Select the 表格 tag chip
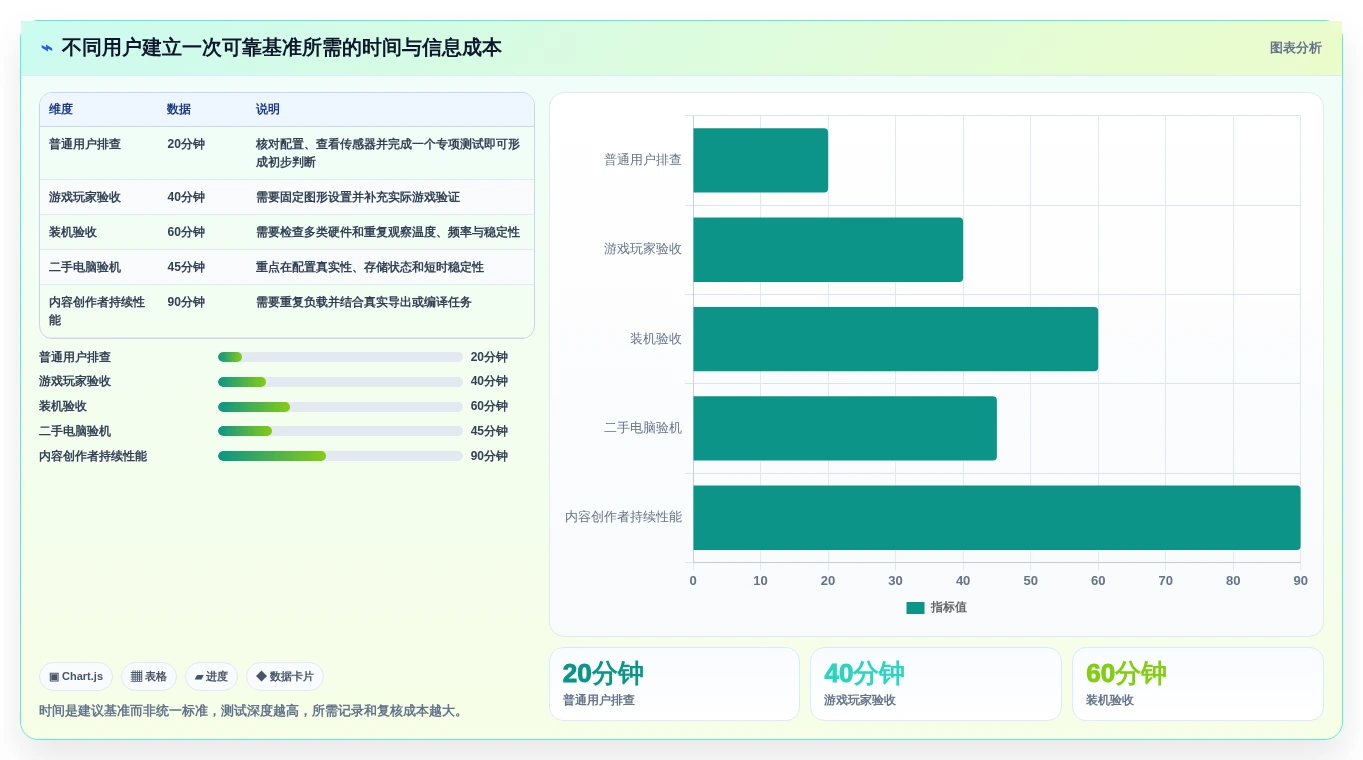The width and height of the screenshot is (1363, 760). click(x=149, y=677)
